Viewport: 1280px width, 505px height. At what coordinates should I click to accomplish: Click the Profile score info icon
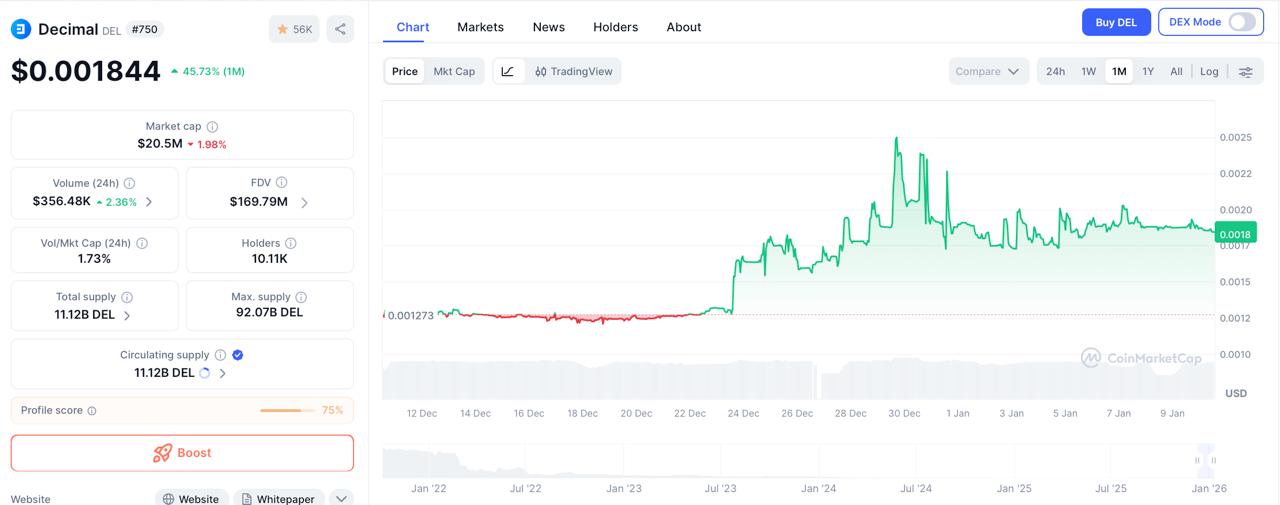click(92, 411)
